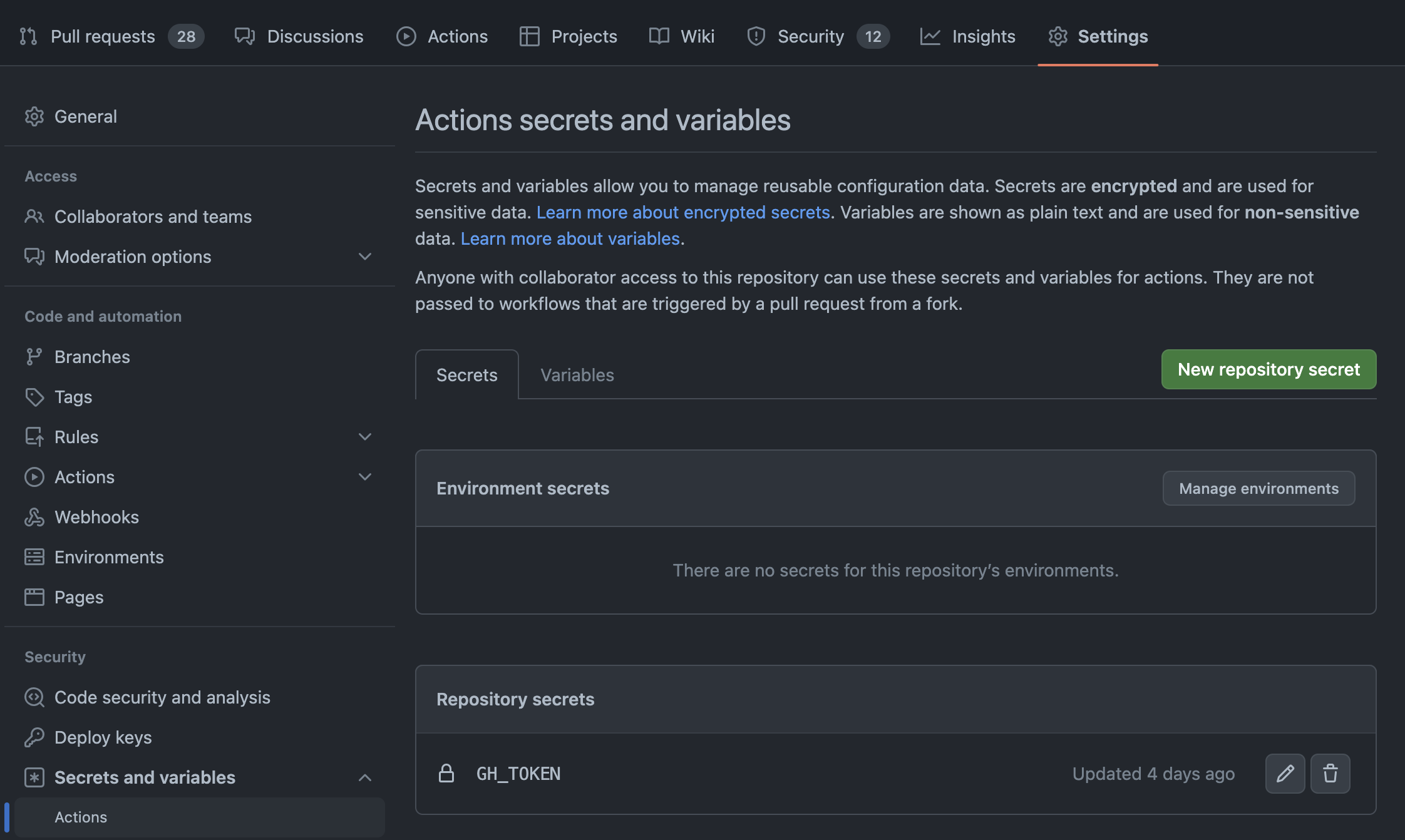The width and height of the screenshot is (1405, 840).
Task: Expand the Rules section chevron
Action: click(365, 436)
